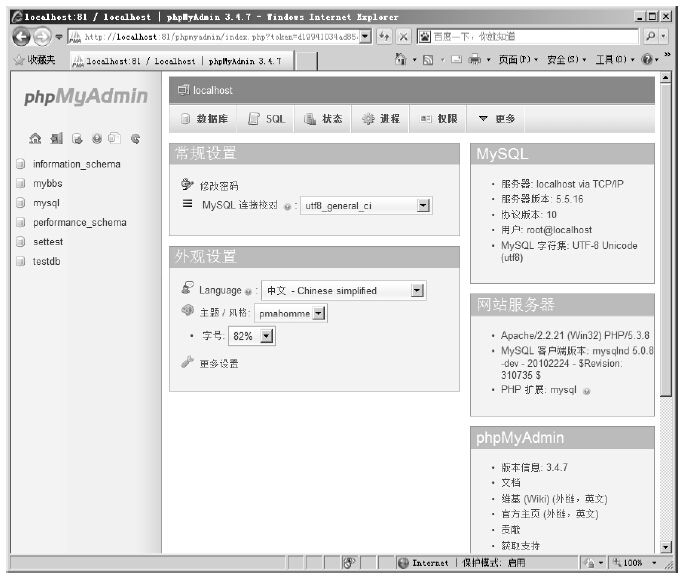
Task: Click the favorites star icon
Action: [19, 60]
